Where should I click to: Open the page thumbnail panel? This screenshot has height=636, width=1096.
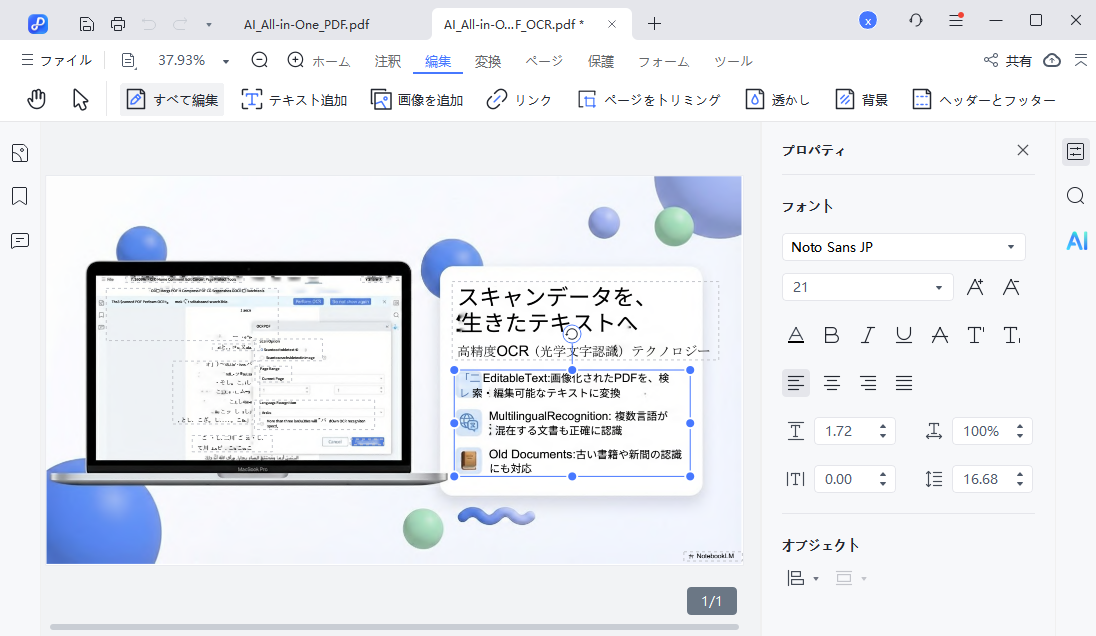pyautogui.click(x=20, y=152)
